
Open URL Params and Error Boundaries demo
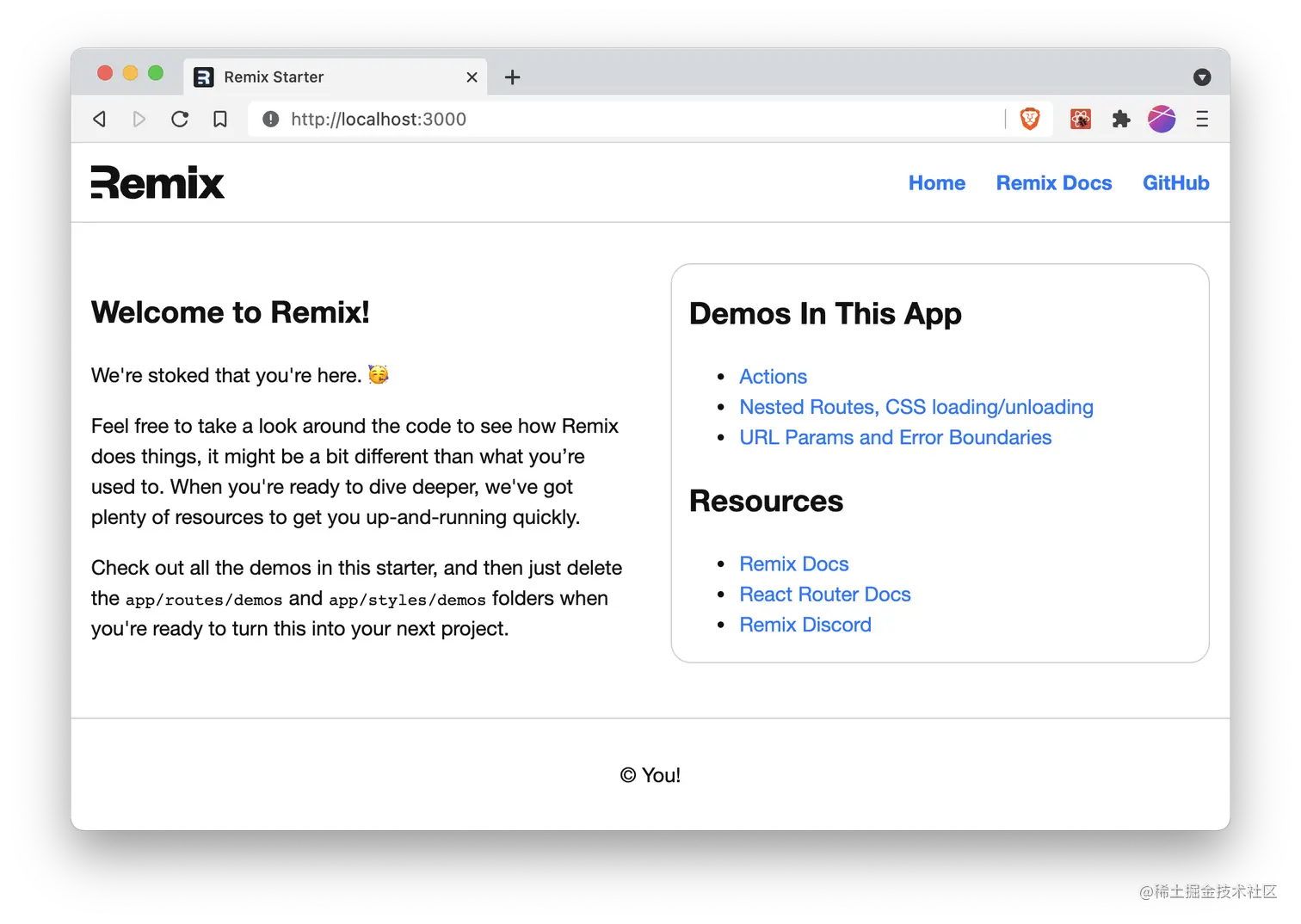point(895,437)
